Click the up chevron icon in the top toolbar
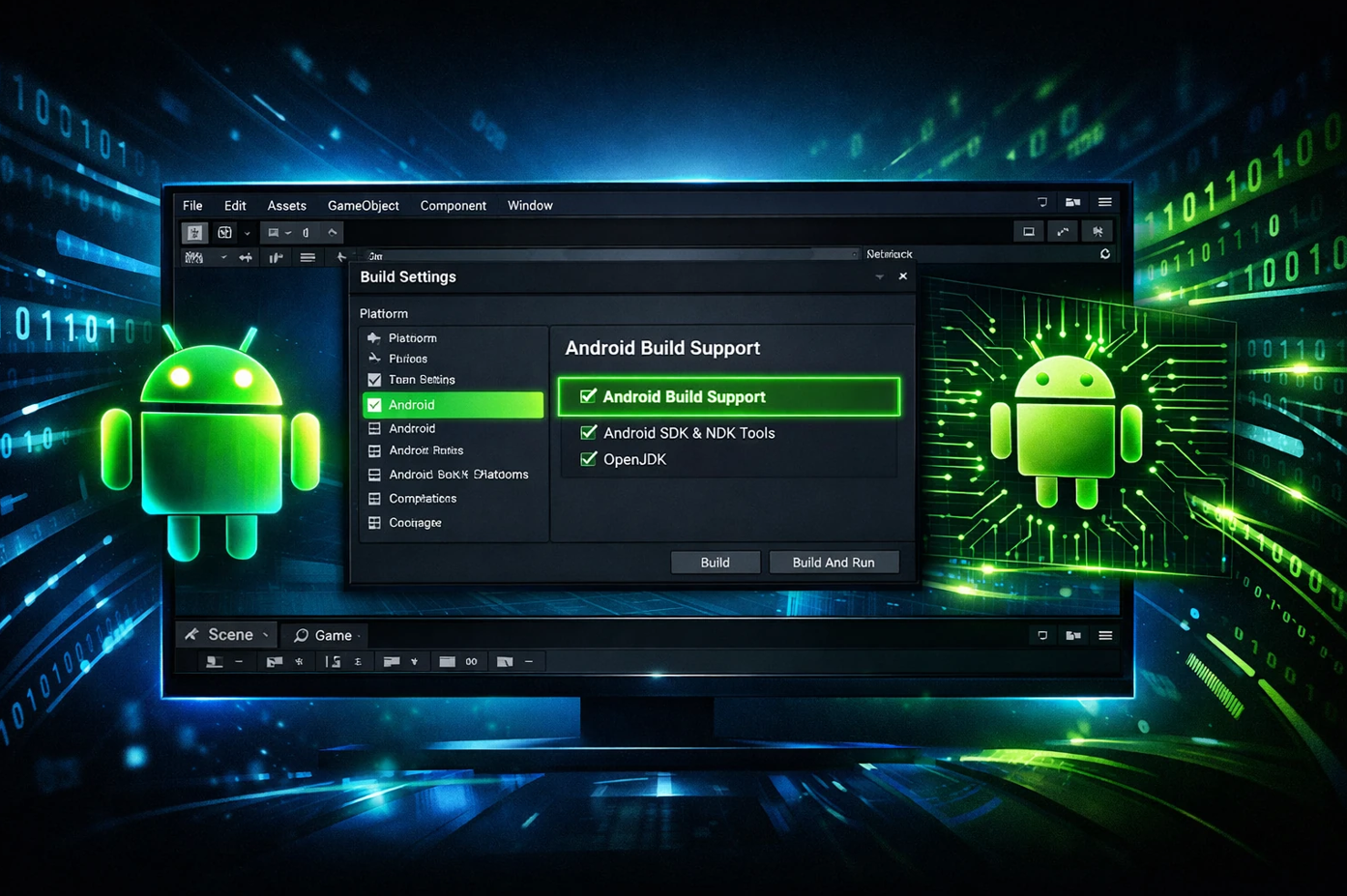The height and width of the screenshot is (896, 1347). 332,232
